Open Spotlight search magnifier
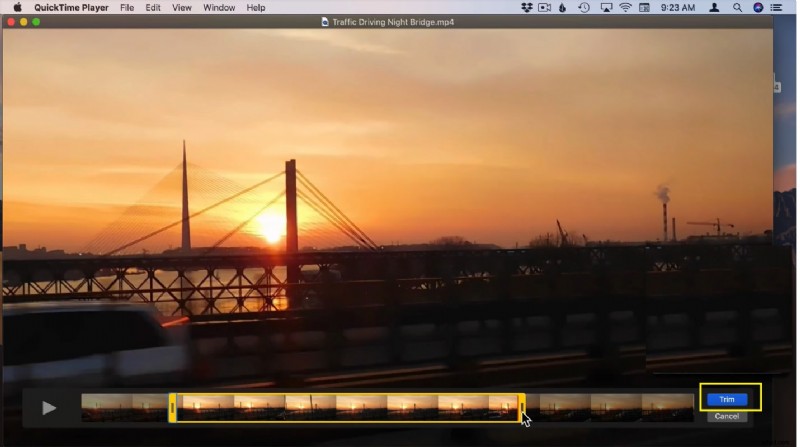Viewport: 800px width, 447px height. coord(737,7)
